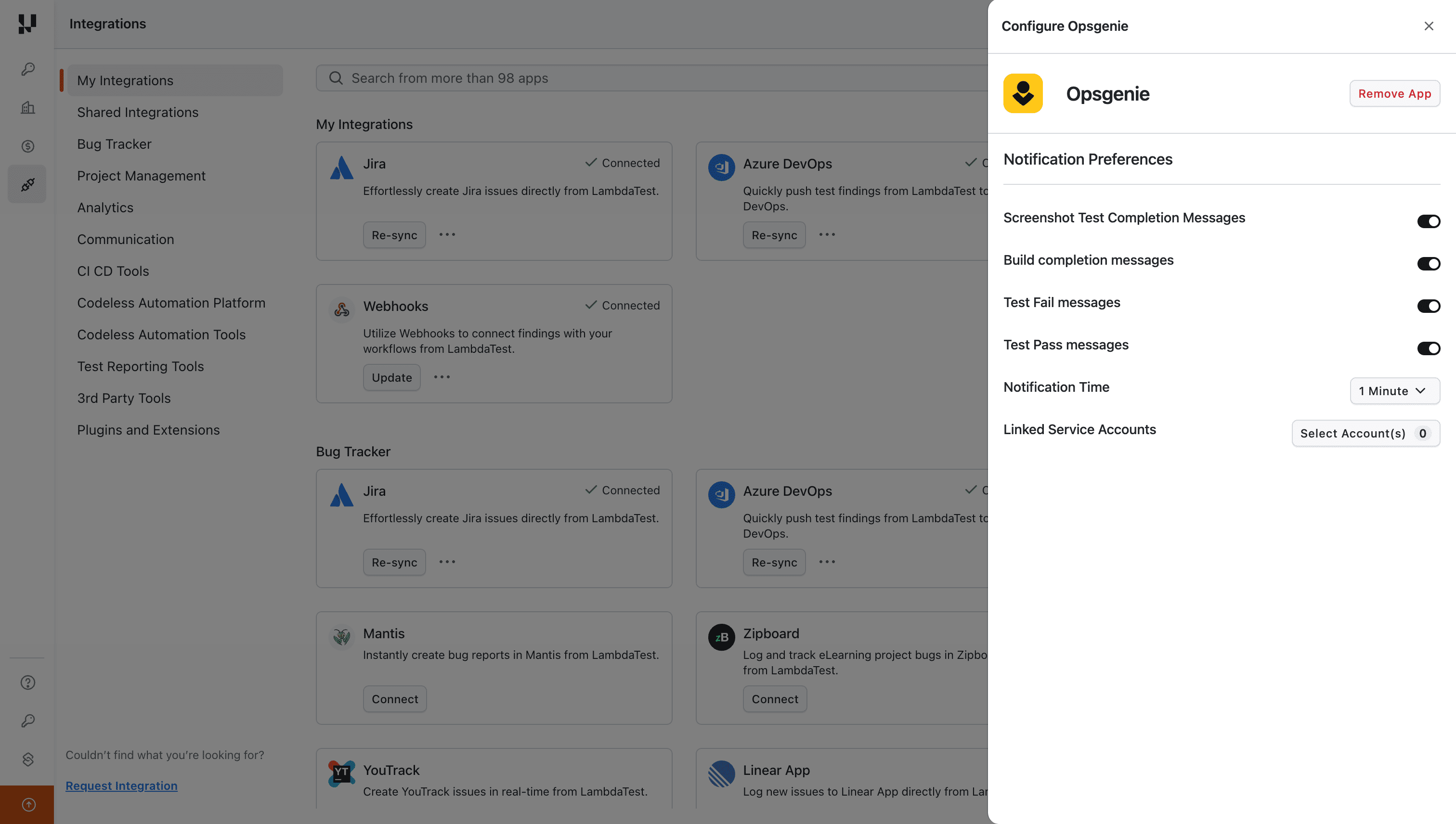Click the Opsgenie app icon in panel

click(1022, 93)
